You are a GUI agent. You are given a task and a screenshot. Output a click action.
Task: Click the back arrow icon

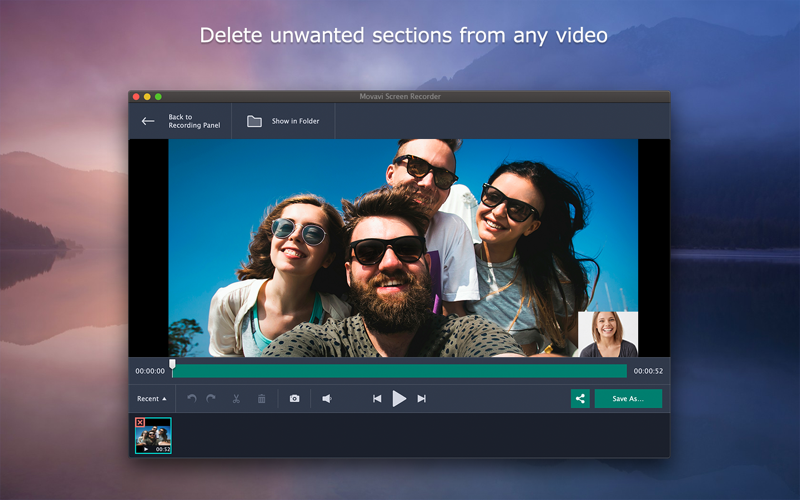pos(148,121)
